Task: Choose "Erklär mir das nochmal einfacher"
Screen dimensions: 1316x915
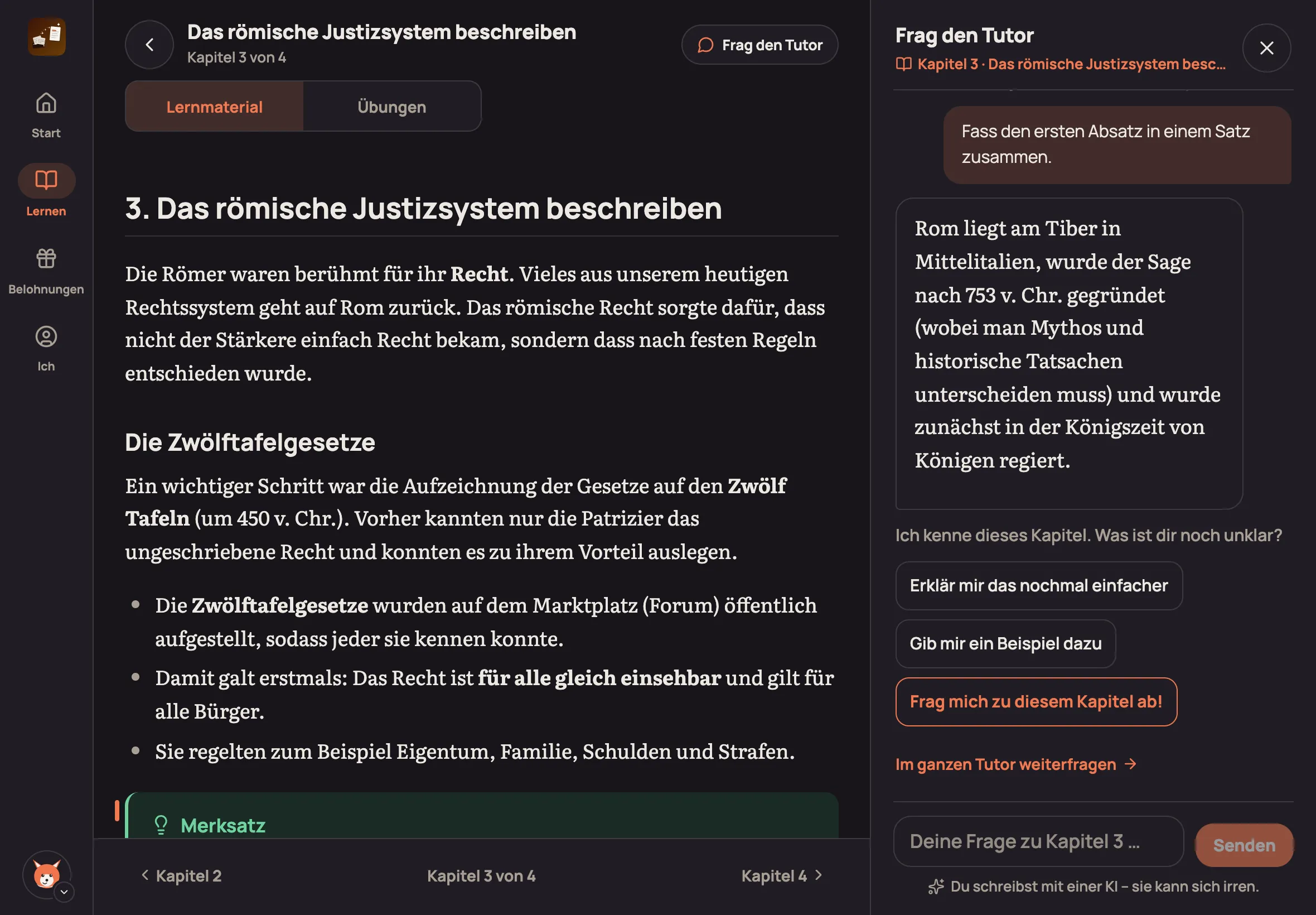Action: [1039, 585]
